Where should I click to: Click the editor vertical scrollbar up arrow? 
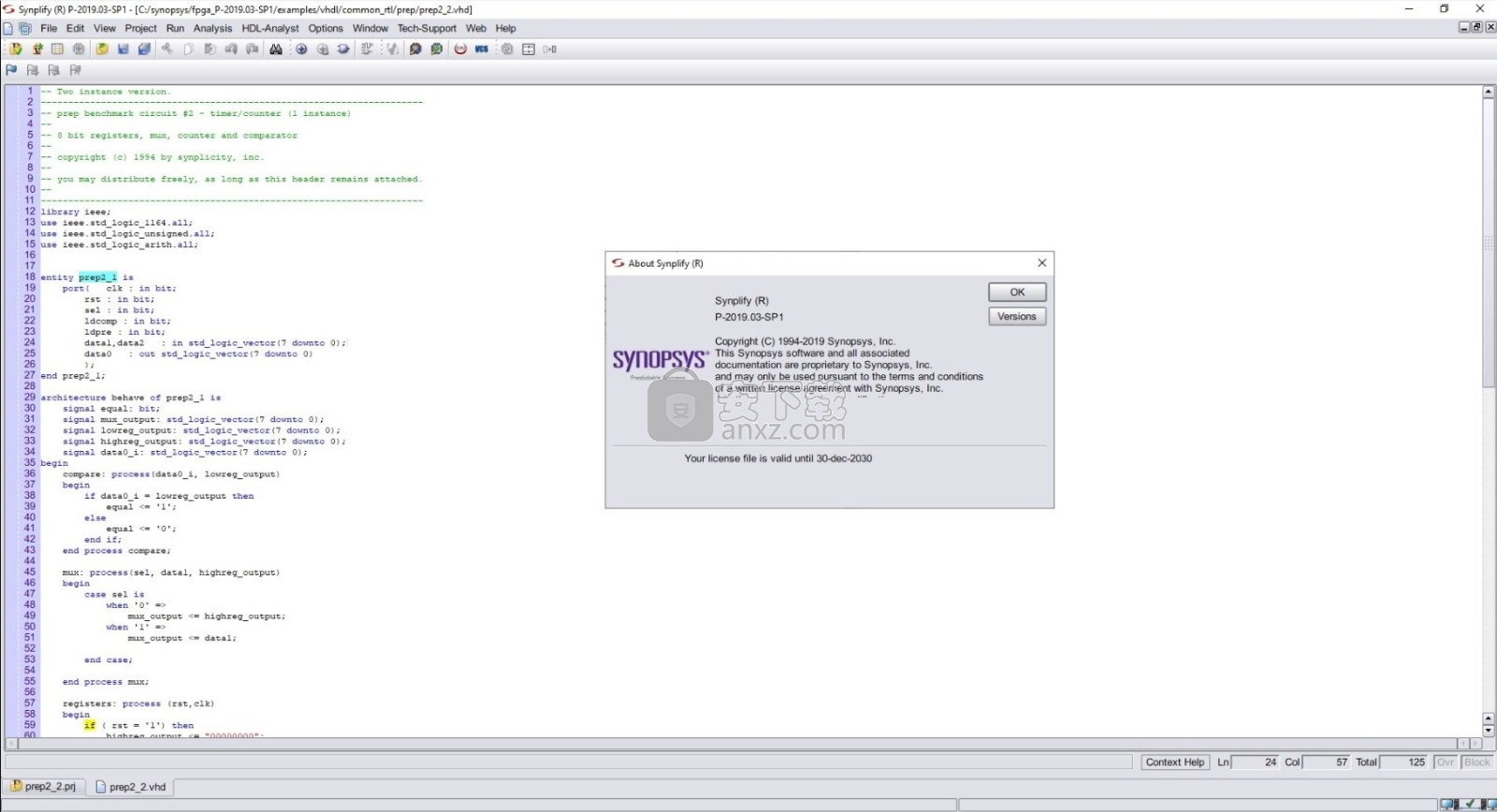point(1489,92)
